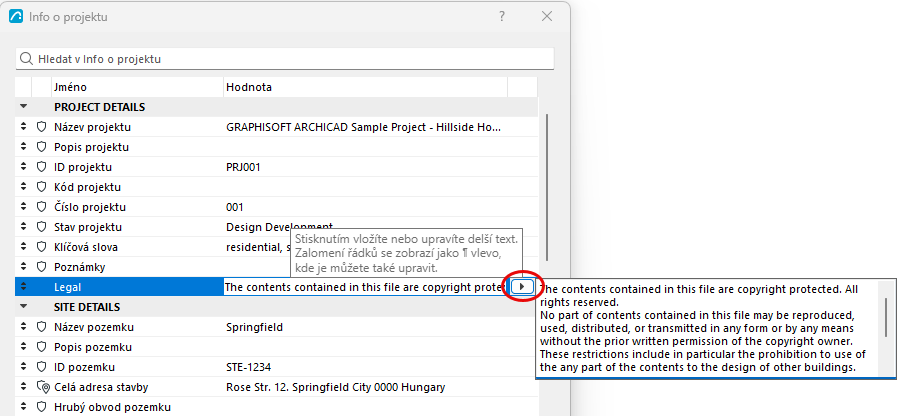Click the shield icon beside Popis projektu
Viewport: 904px width, 416px height.
point(41,147)
